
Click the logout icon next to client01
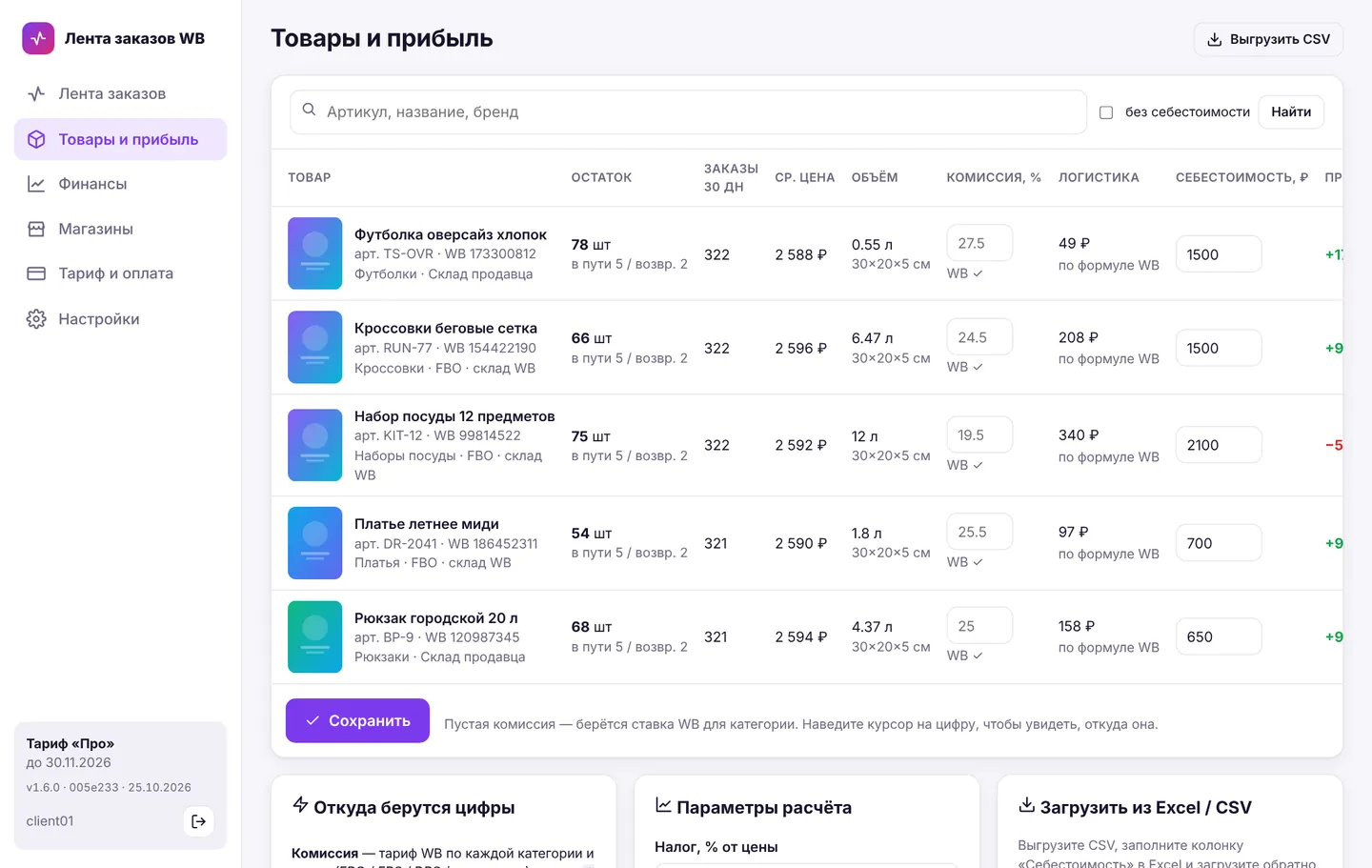point(198,821)
